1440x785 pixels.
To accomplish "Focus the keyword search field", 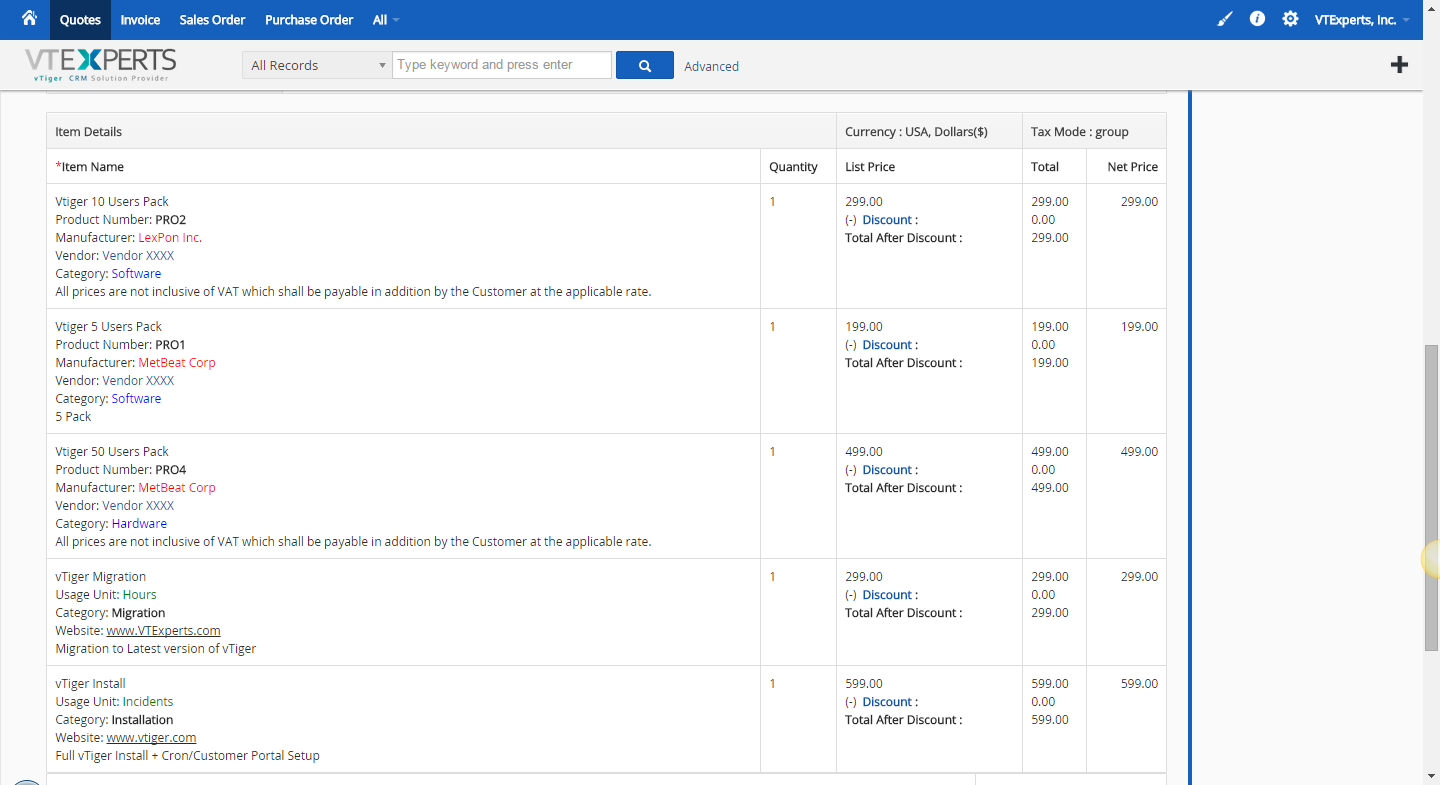I will pyautogui.click(x=502, y=65).
